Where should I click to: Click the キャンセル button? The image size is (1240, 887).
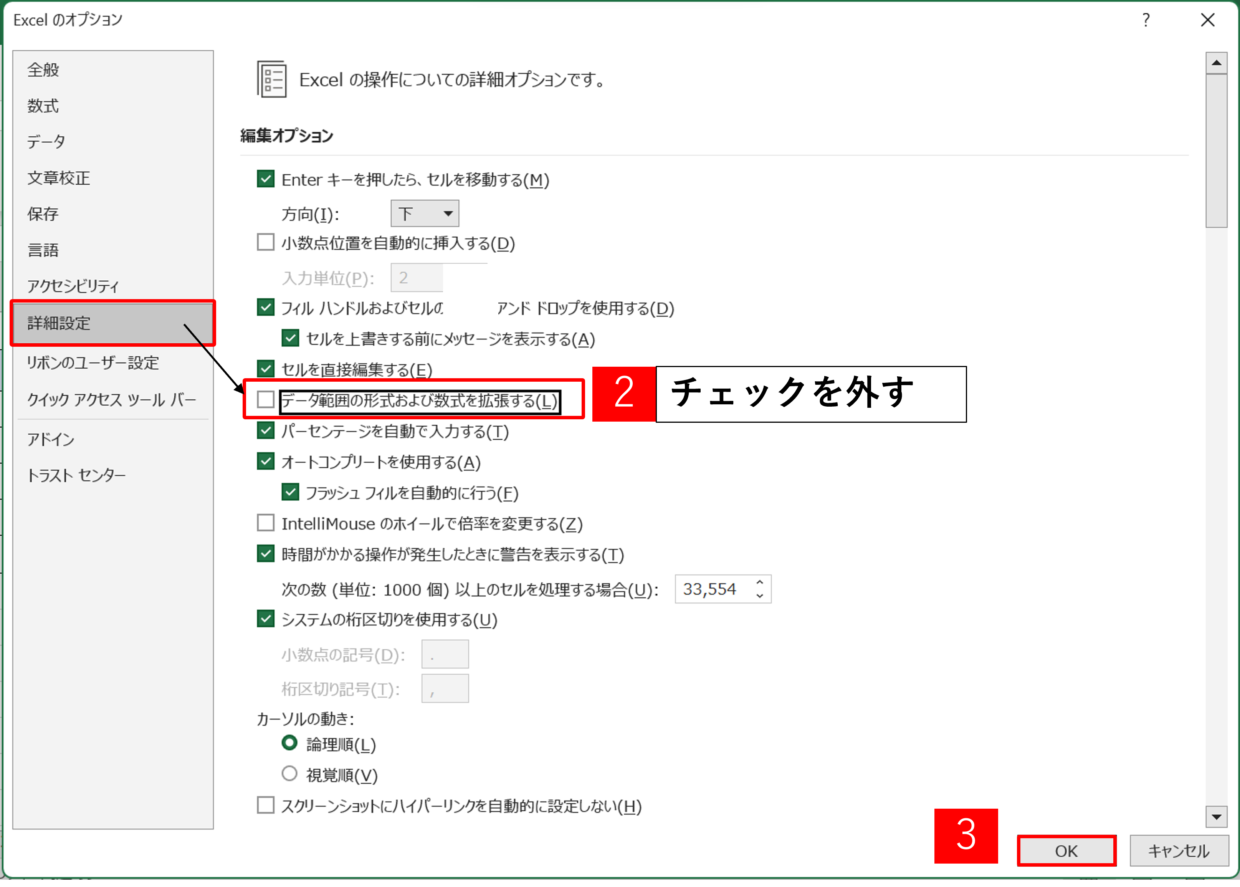pyautogui.click(x=1179, y=851)
